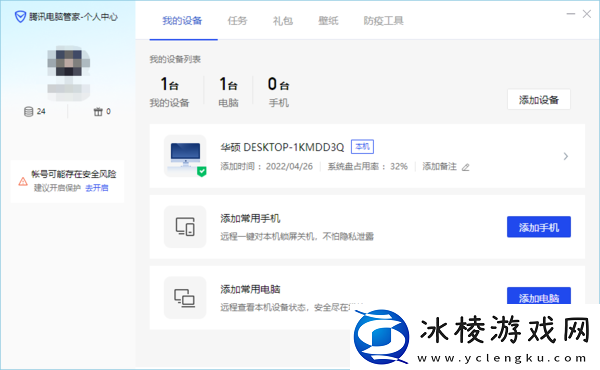Image resolution: width=600 pixels, height=370 pixels.
Task: Click the 添加电脑 blue button
Action: pyautogui.click(x=539, y=296)
